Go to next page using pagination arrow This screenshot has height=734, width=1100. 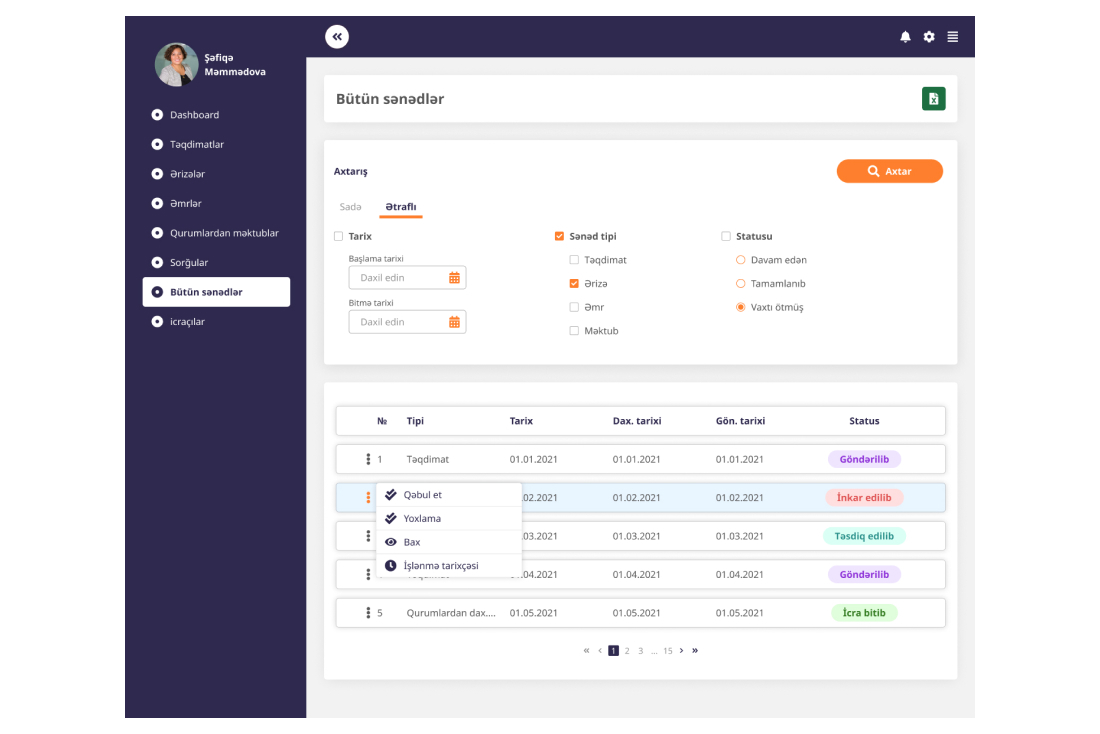coord(681,651)
